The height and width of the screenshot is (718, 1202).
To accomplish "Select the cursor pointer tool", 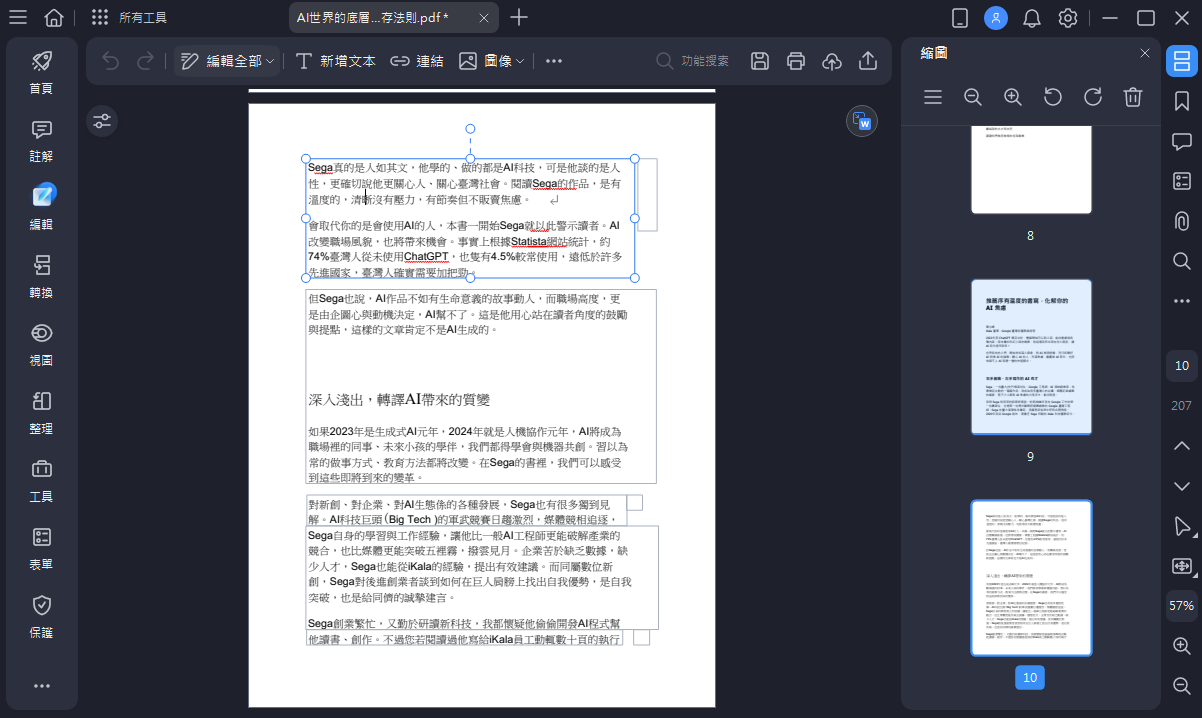I will (1182, 526).
